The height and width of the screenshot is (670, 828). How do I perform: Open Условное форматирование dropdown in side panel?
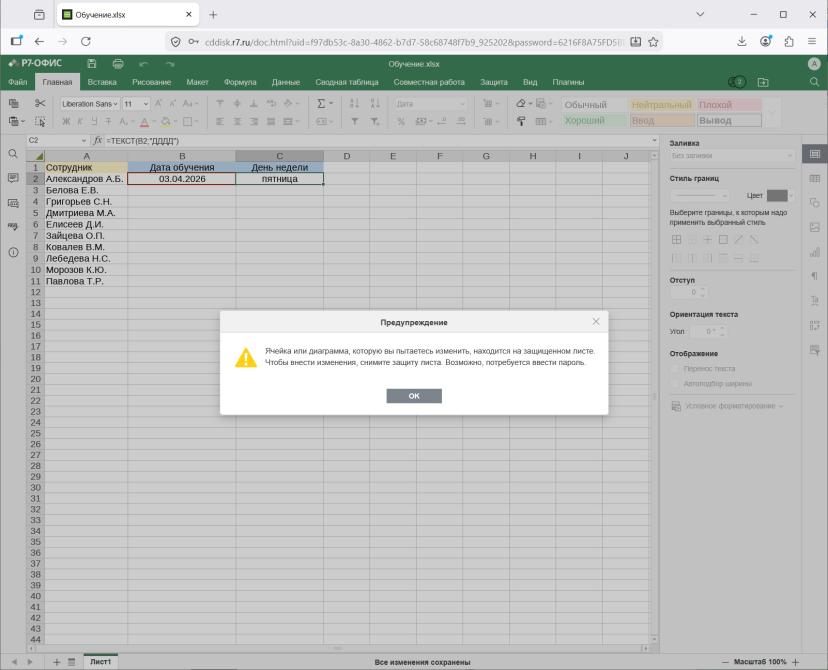click(729, 406)
